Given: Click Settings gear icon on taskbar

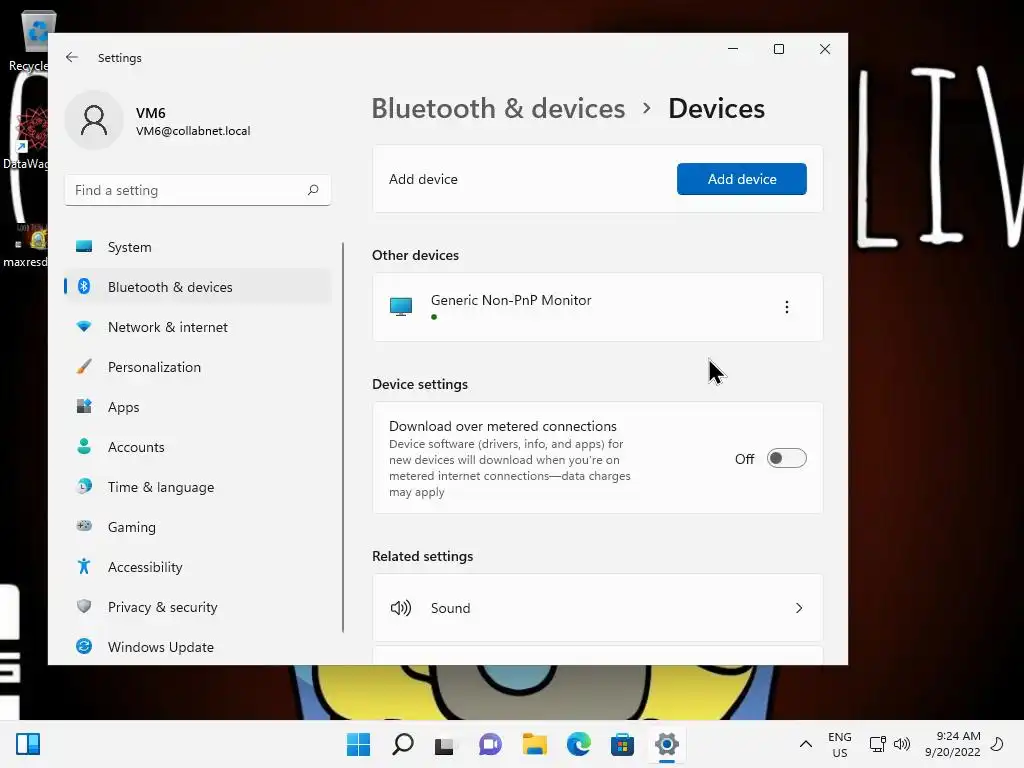Looking at the screenshot, I should click(x=667, y=744).
